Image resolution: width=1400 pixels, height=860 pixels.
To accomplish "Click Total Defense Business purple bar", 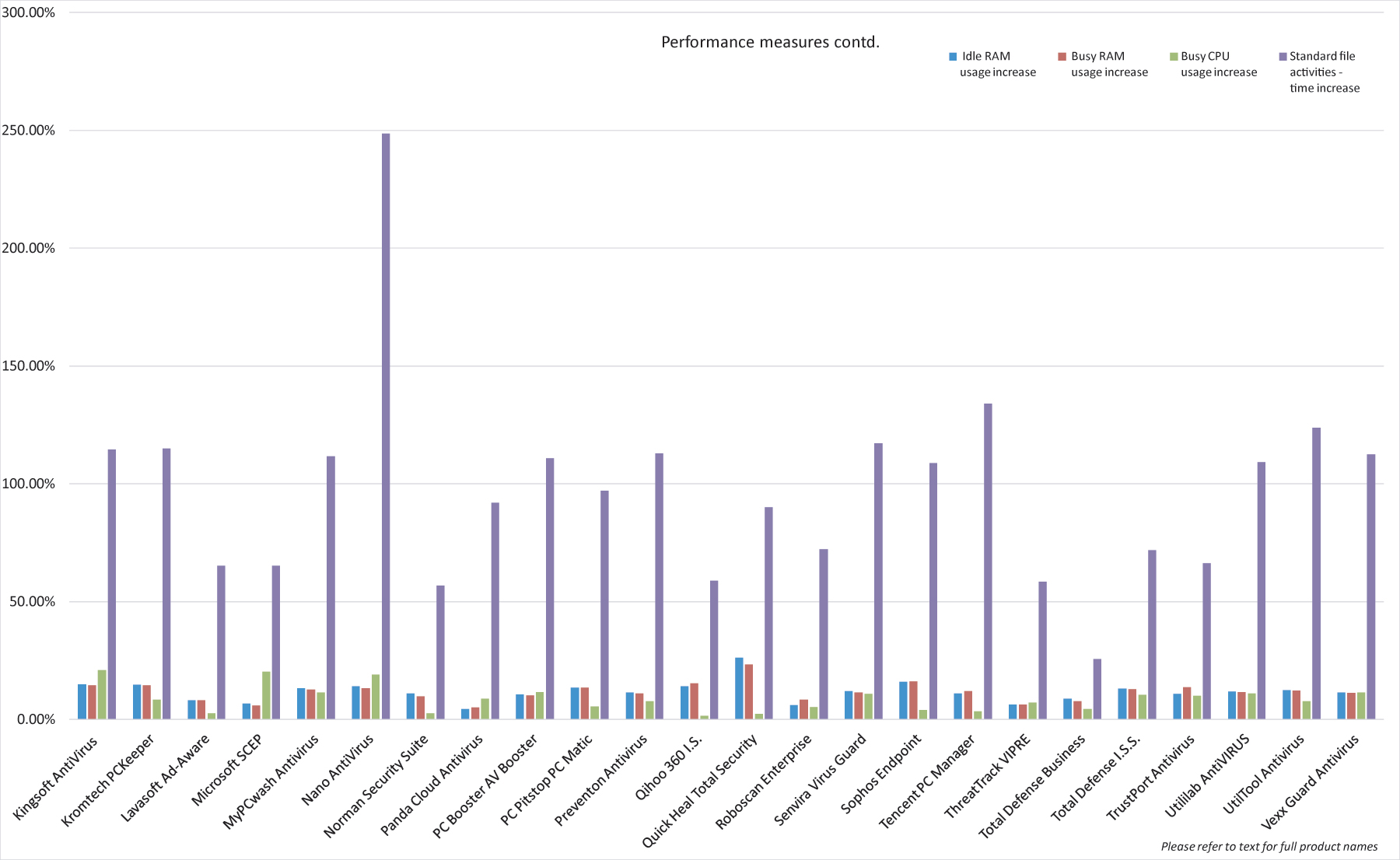I will coord(1097,689).
